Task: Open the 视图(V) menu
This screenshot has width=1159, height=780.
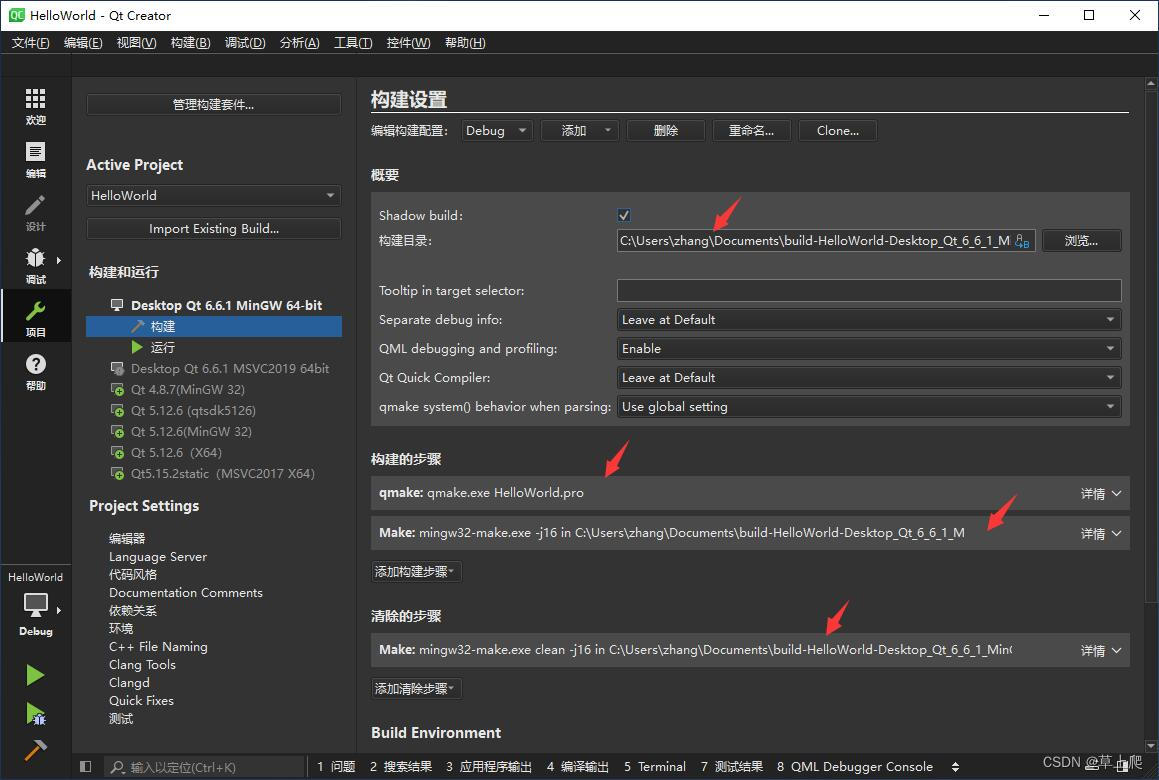Action: tap(136, 43)
